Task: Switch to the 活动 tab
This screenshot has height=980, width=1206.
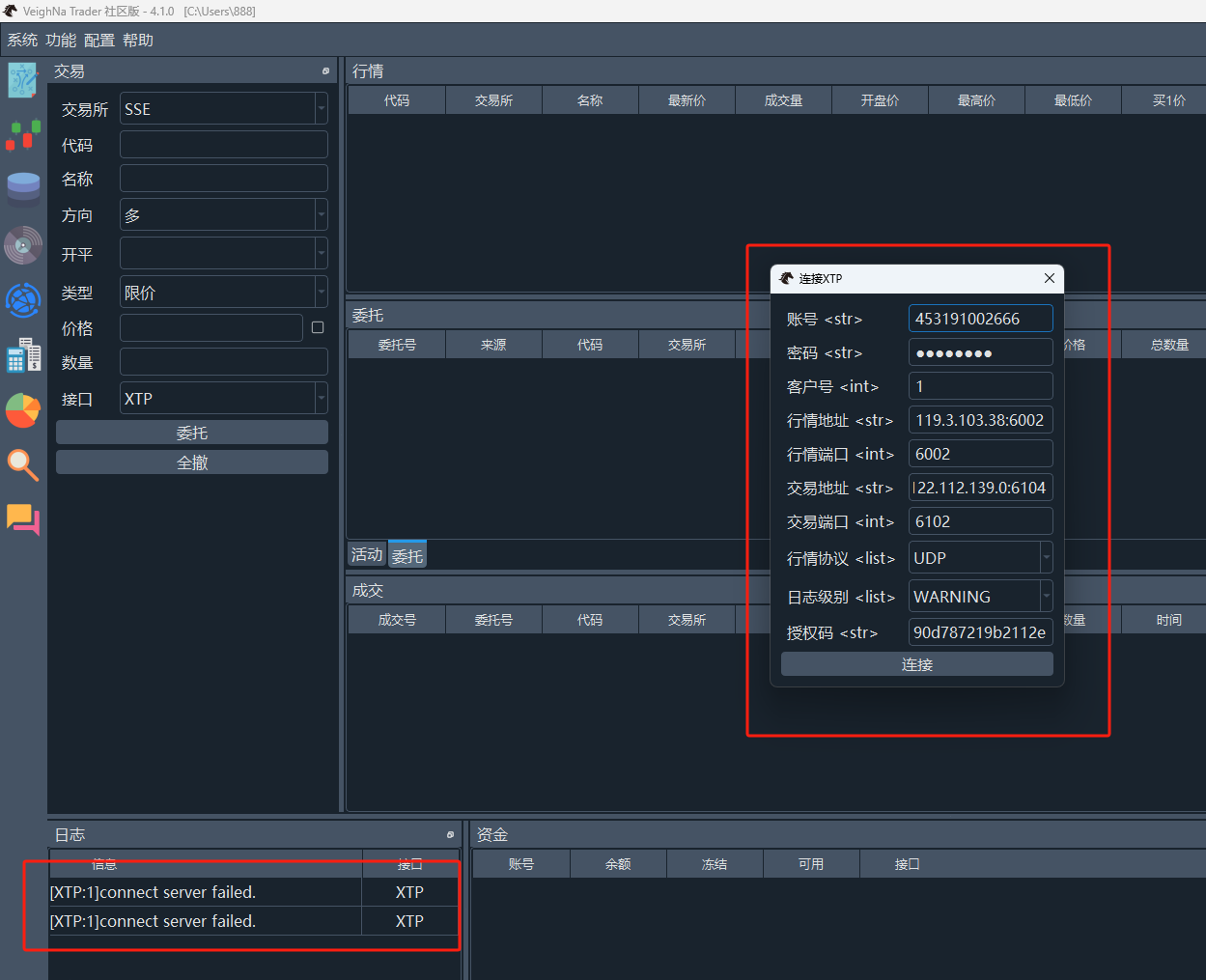Action: 367,555
